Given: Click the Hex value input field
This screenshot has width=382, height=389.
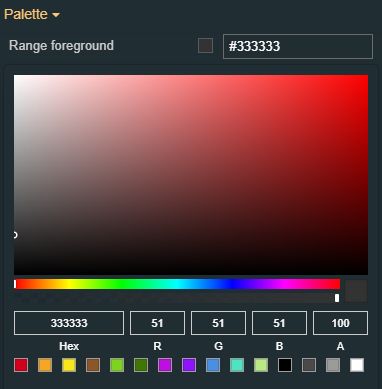Looking at the screenshot, I should [x=69, y=323].
